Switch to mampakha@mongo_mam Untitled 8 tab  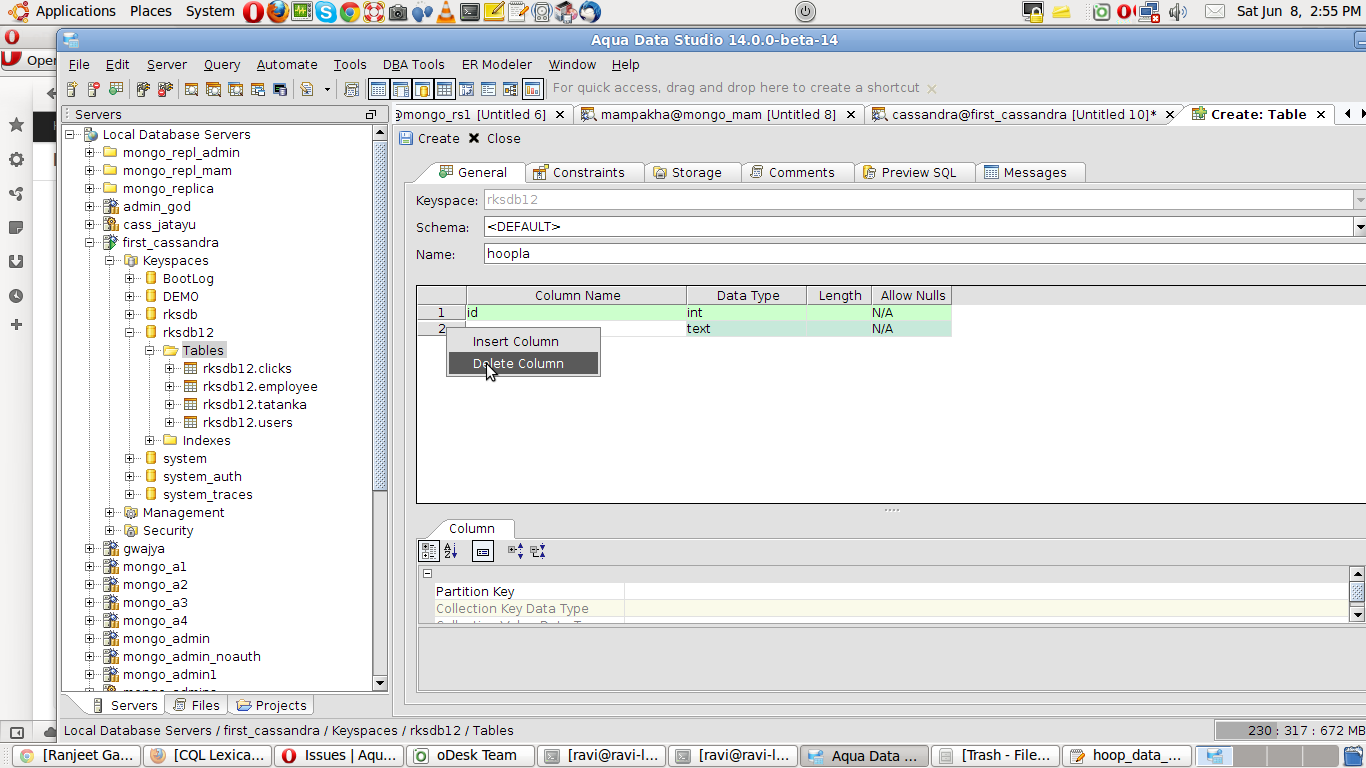coord(718,114)
